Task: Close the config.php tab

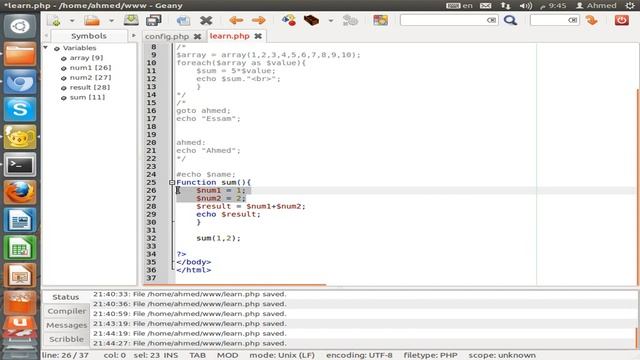Action: click(198, 36)
